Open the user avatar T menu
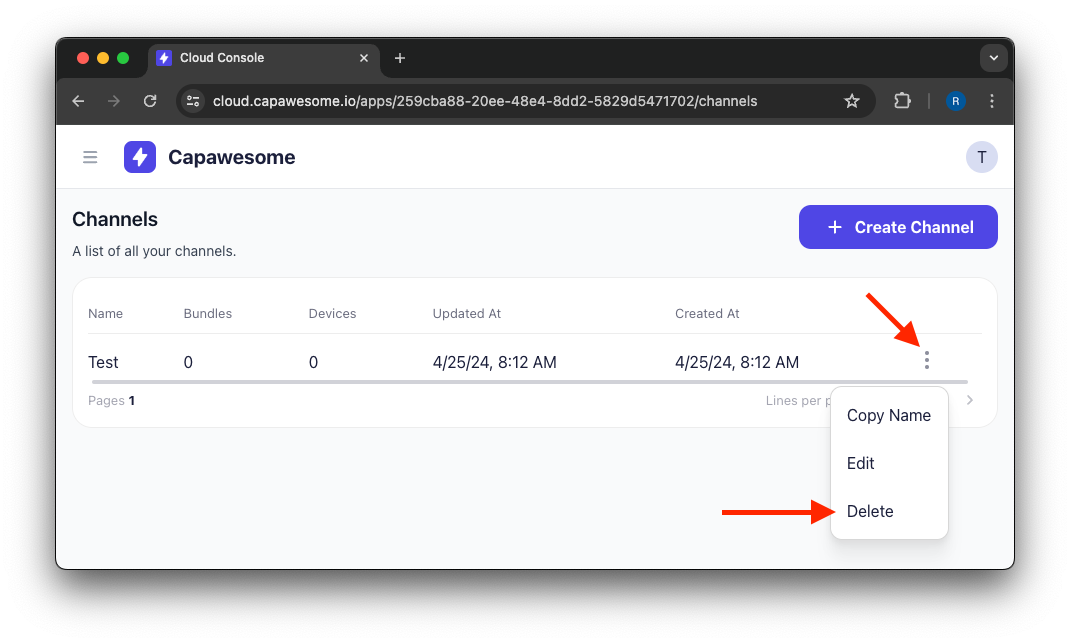Image resolution: width=1070 pixels, height=643 pixels. point(981,157)
